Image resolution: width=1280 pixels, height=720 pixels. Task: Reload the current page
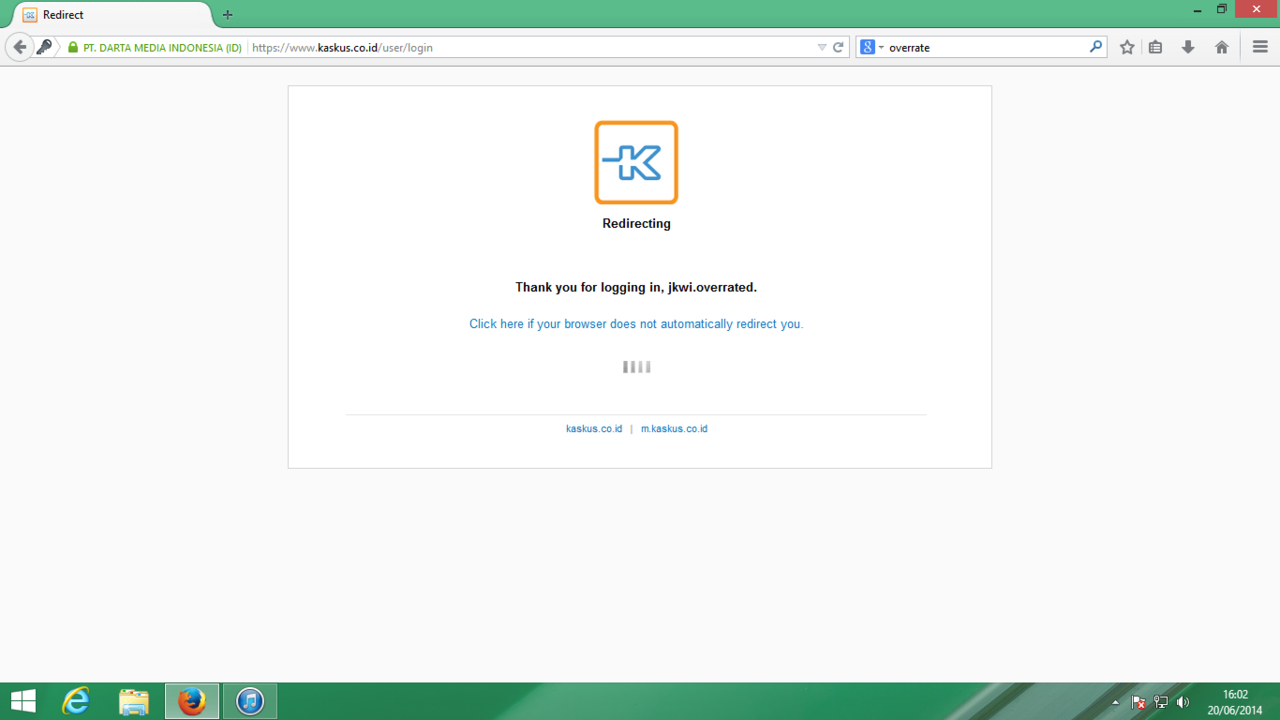point(839,47)
